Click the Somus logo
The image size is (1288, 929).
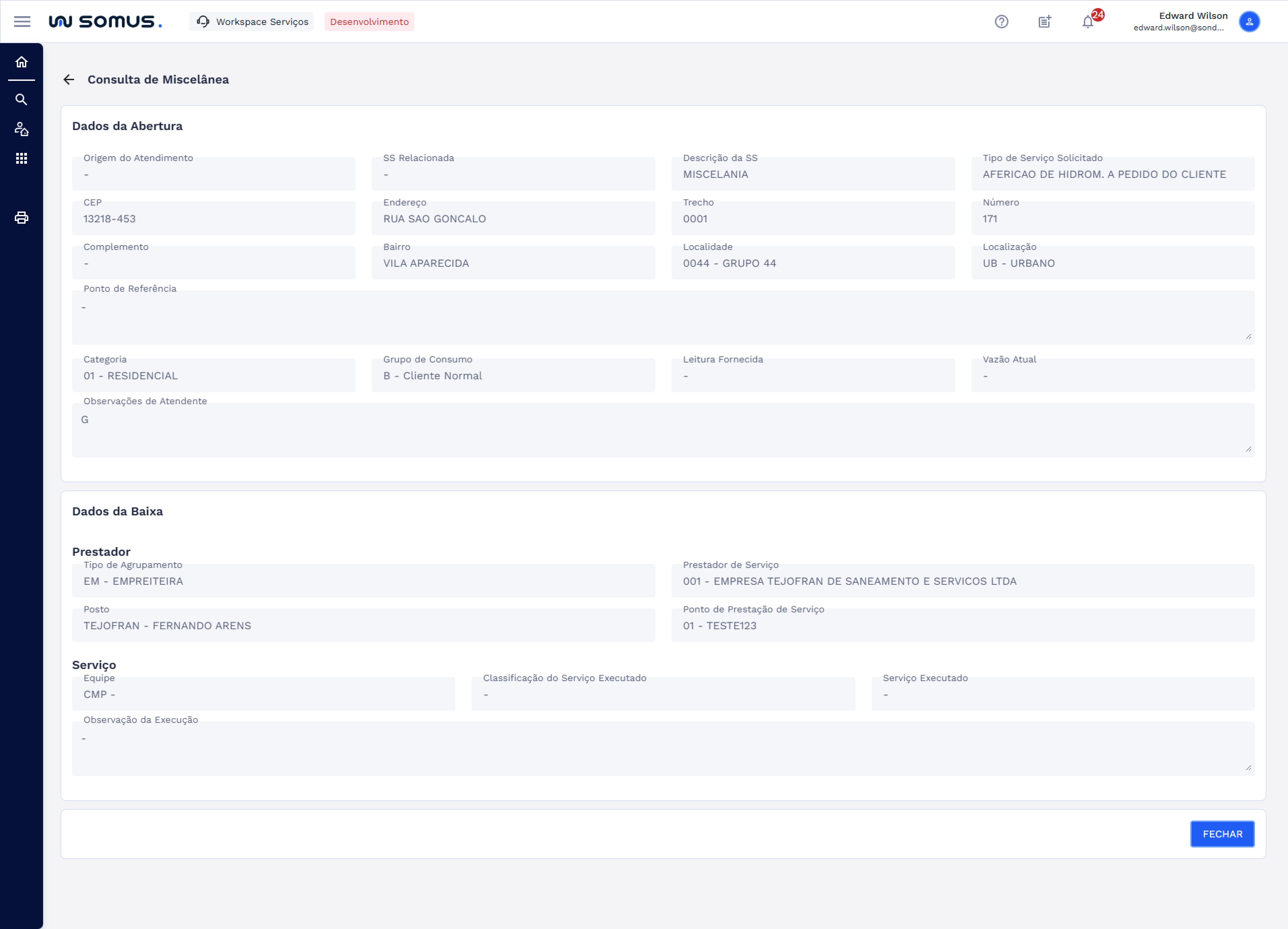click(x=106, y=22)
